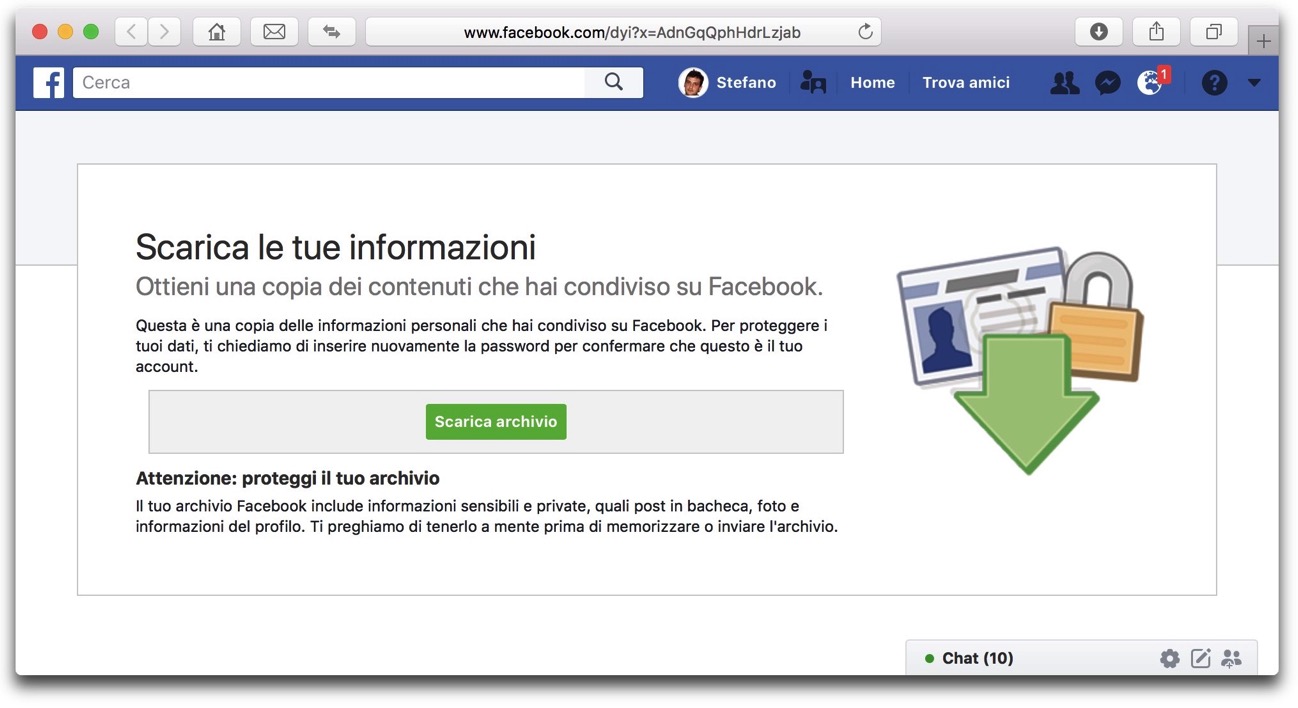
Task: Click the download archive illustration
Action: (1020, 360)
